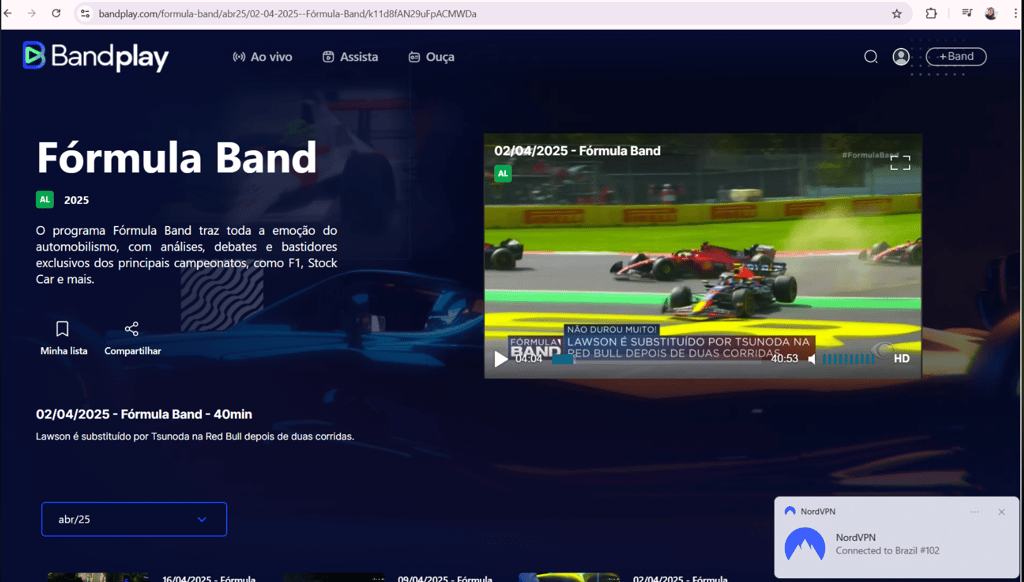Open the media controls icon in toolbar

coord(967,13)
